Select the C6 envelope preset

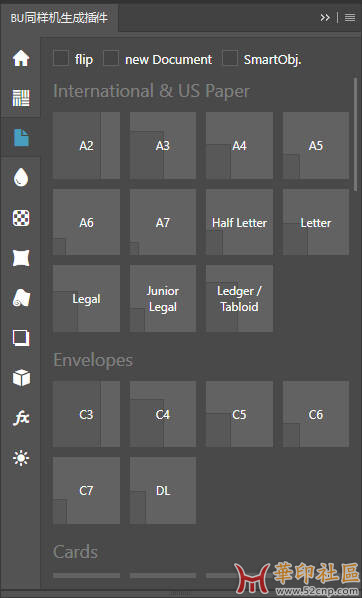[315, 414]
